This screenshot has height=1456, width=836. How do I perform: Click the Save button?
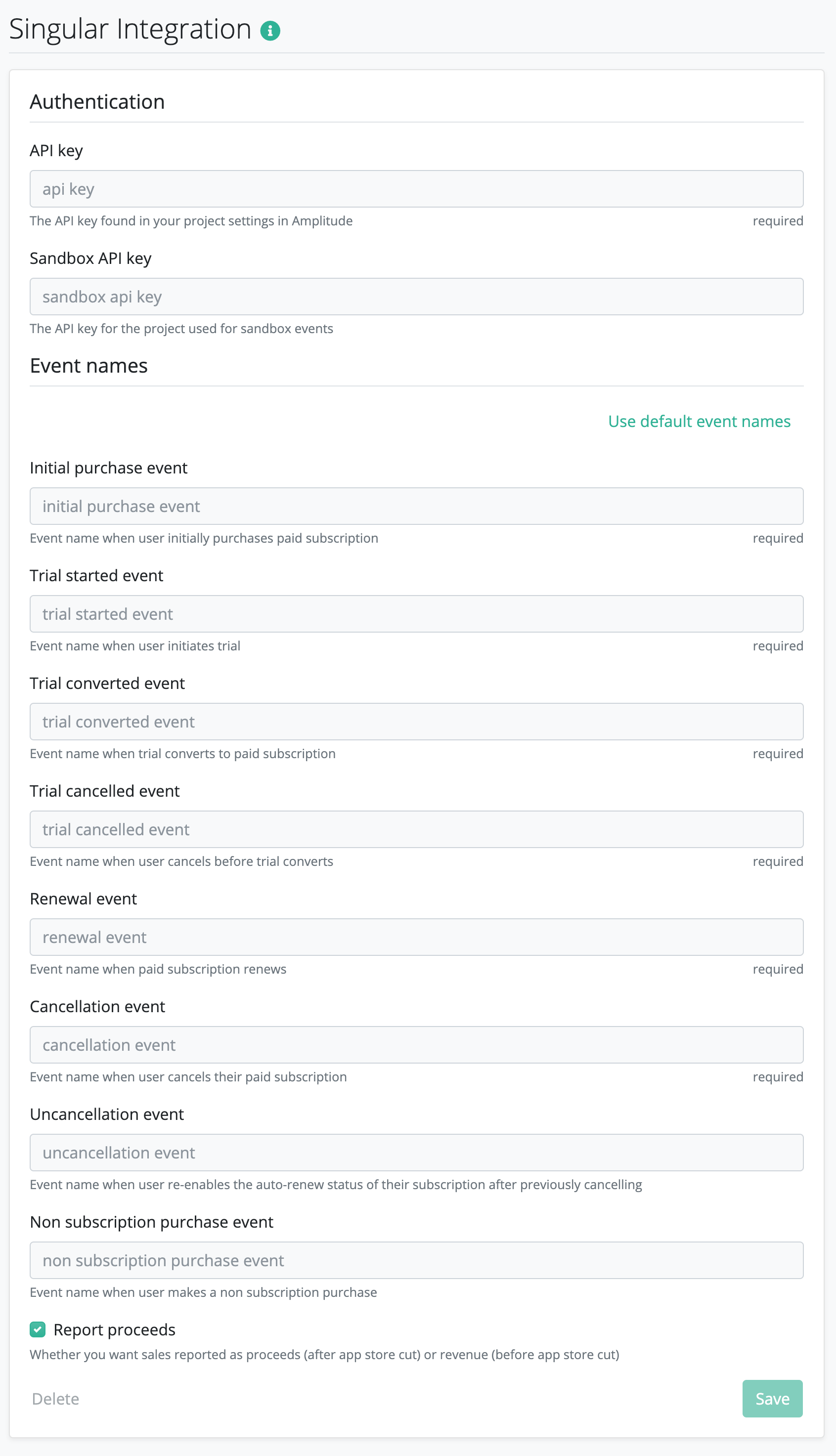coord(772,1399)
